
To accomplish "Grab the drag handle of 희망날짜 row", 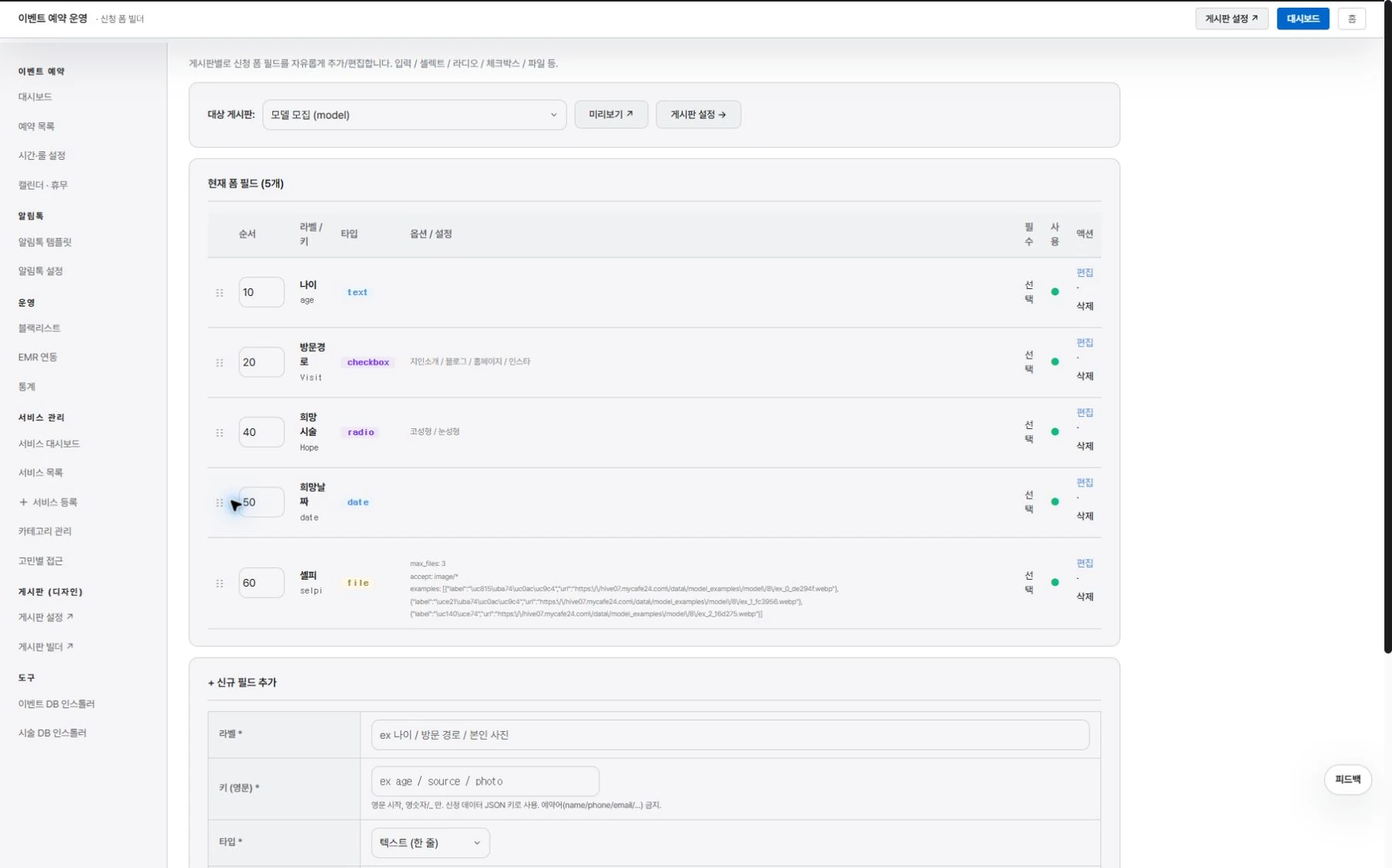I will (220, 502).
